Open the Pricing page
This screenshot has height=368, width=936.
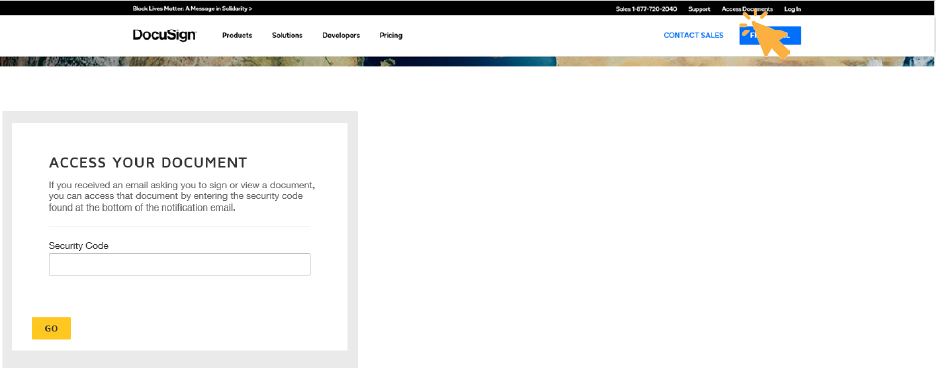click(x=391, y=35)
